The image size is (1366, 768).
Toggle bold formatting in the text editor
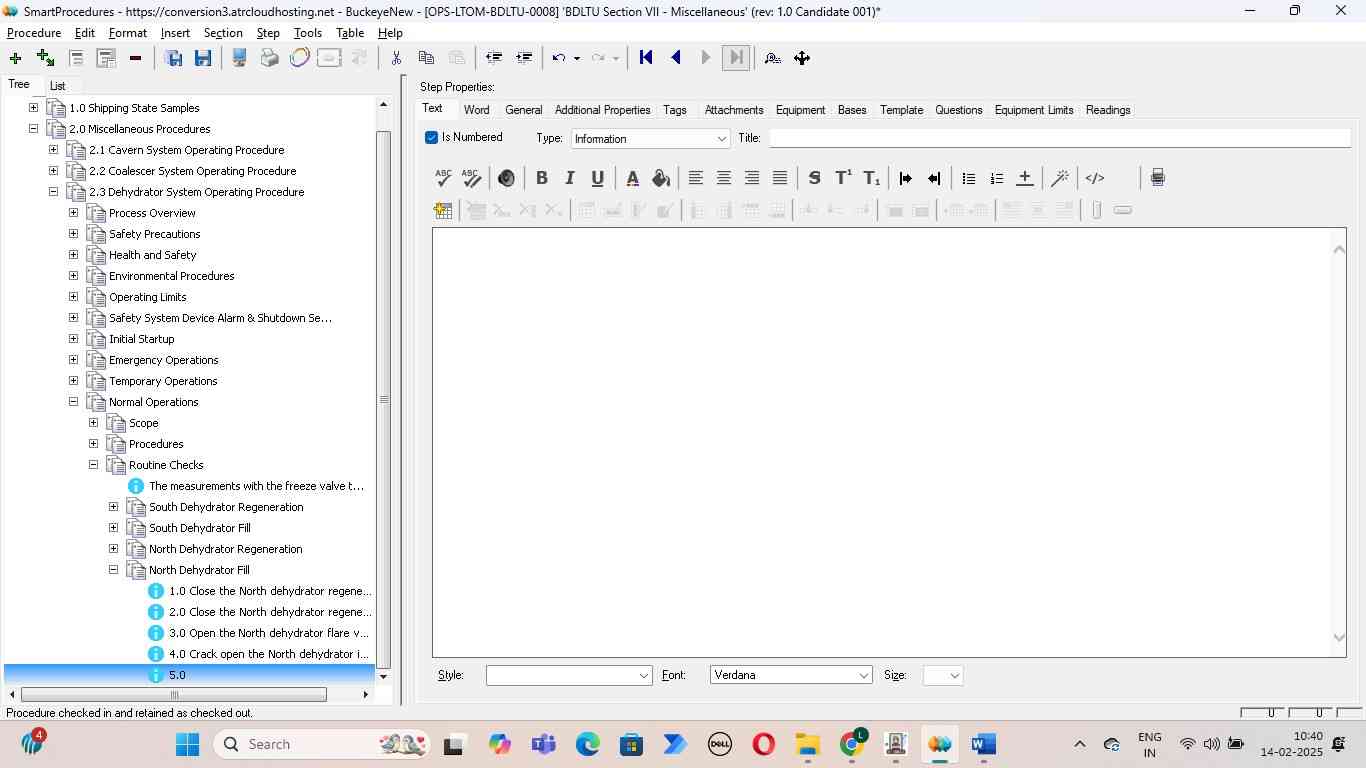[x=541, y=178]
